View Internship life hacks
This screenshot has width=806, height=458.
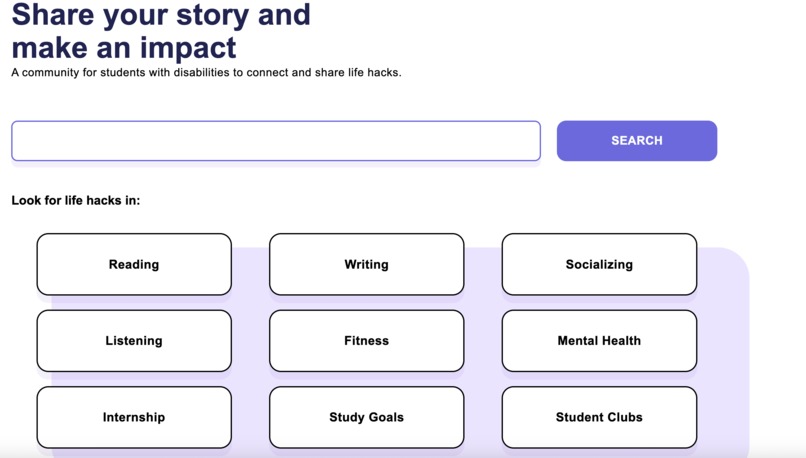tap(134, 417)
